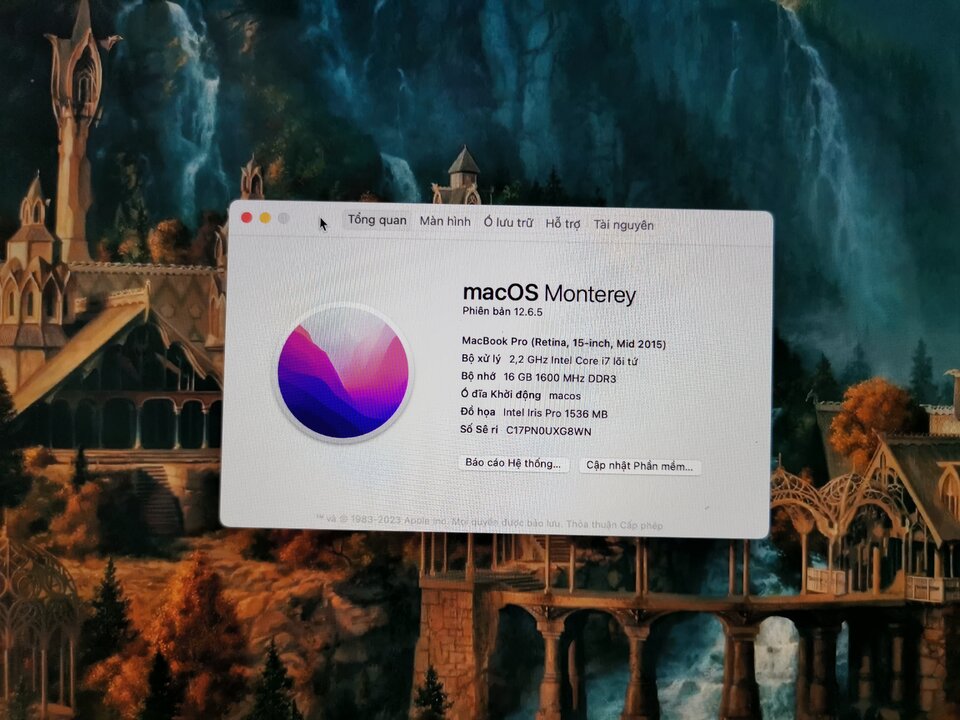Image resolution: width=960 pixels, height=720 pixels.
Task: Minimize the window using the yellow button
Action: click(265, 218)
